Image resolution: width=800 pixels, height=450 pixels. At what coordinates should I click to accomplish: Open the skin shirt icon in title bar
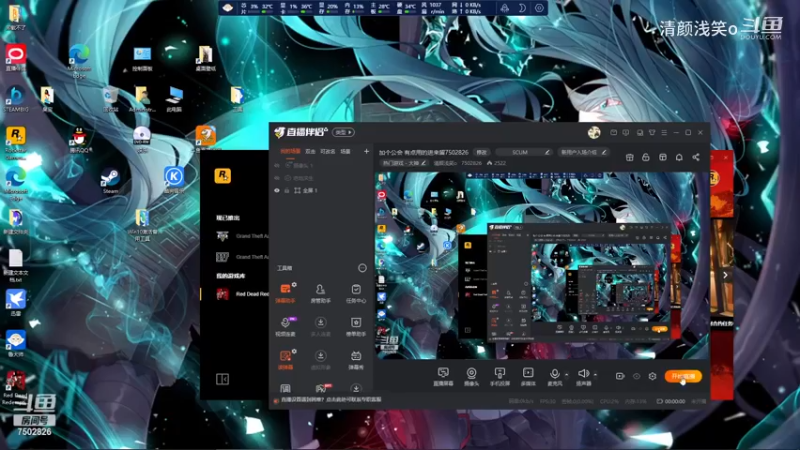pyautogui.click(x=652, y=133)
